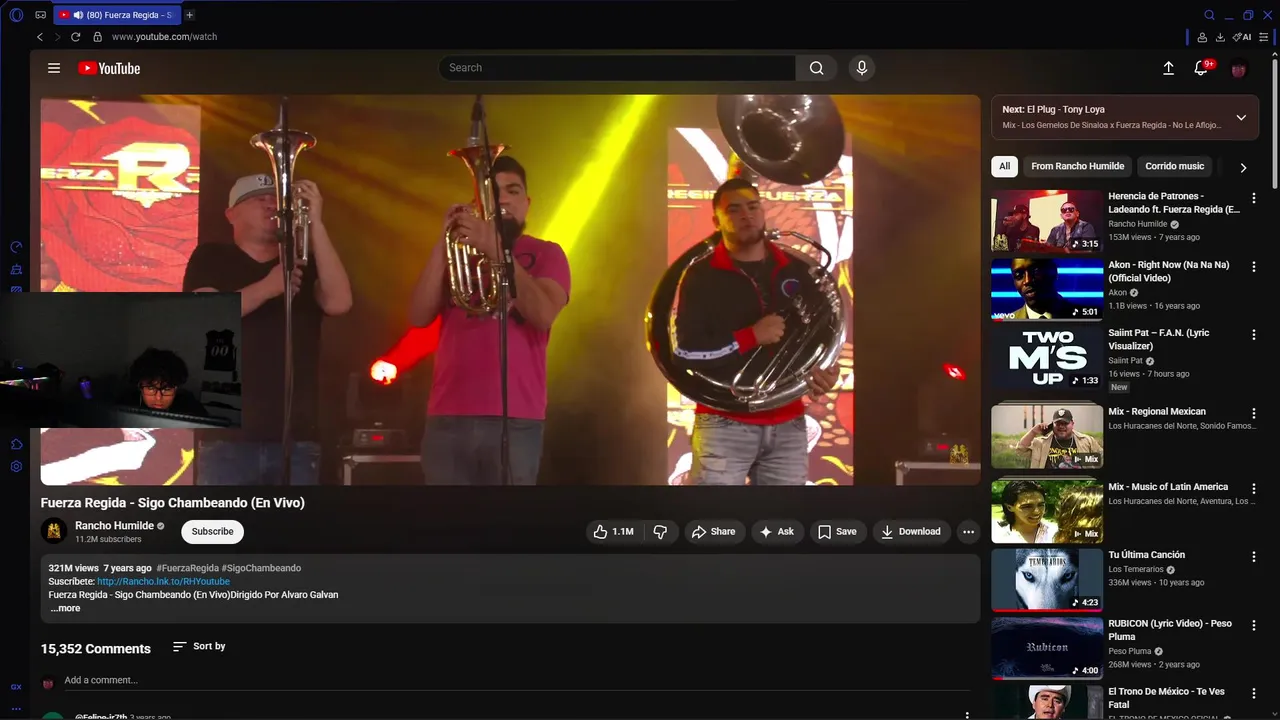Select Corrido music filter chip

click(1174, 166)
